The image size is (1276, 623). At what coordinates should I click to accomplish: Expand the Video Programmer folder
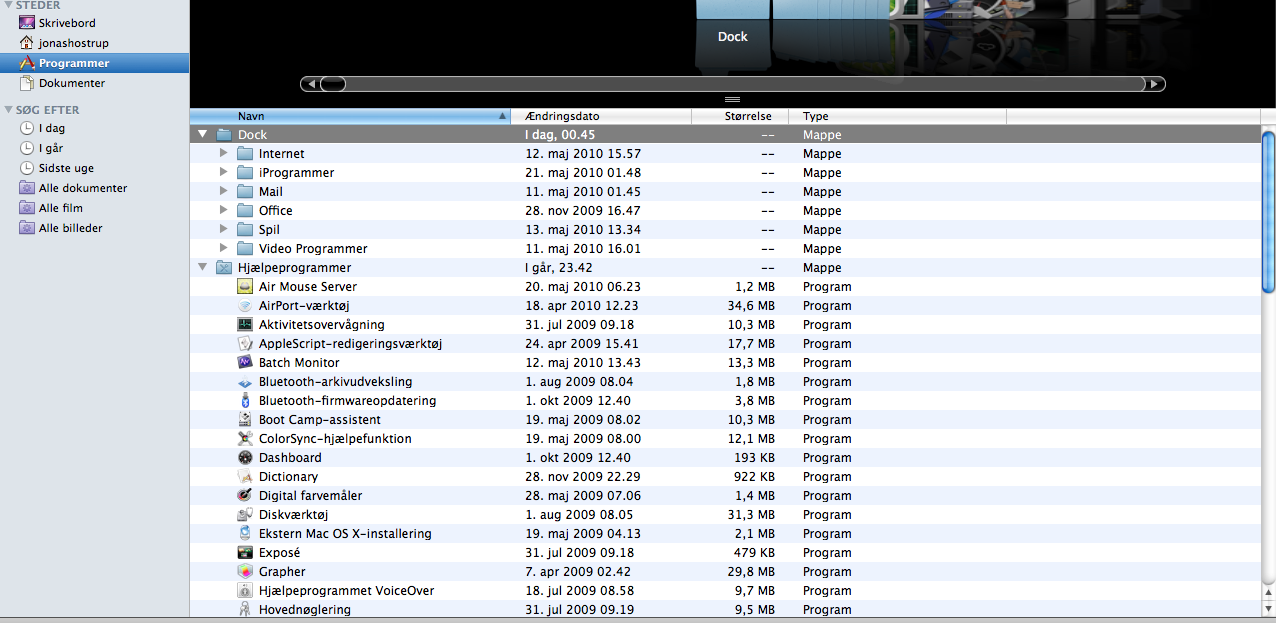[224, 249]
